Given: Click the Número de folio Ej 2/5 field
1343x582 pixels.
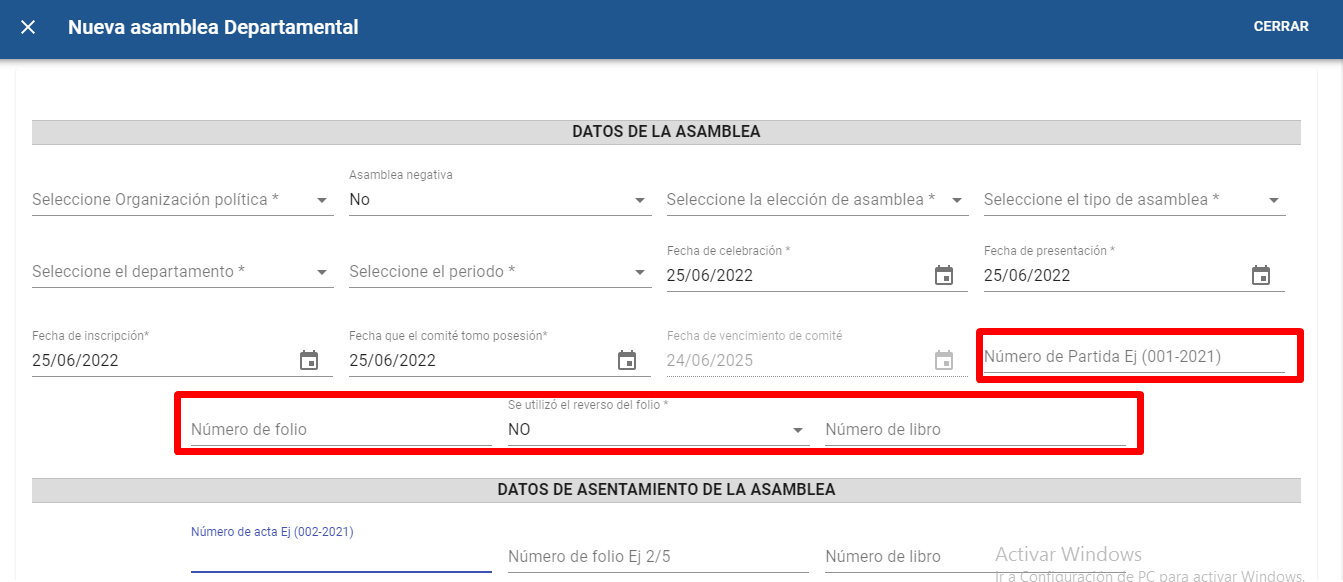Looking at the screenshot, I should pyautogui.click(x=657, y=557).
